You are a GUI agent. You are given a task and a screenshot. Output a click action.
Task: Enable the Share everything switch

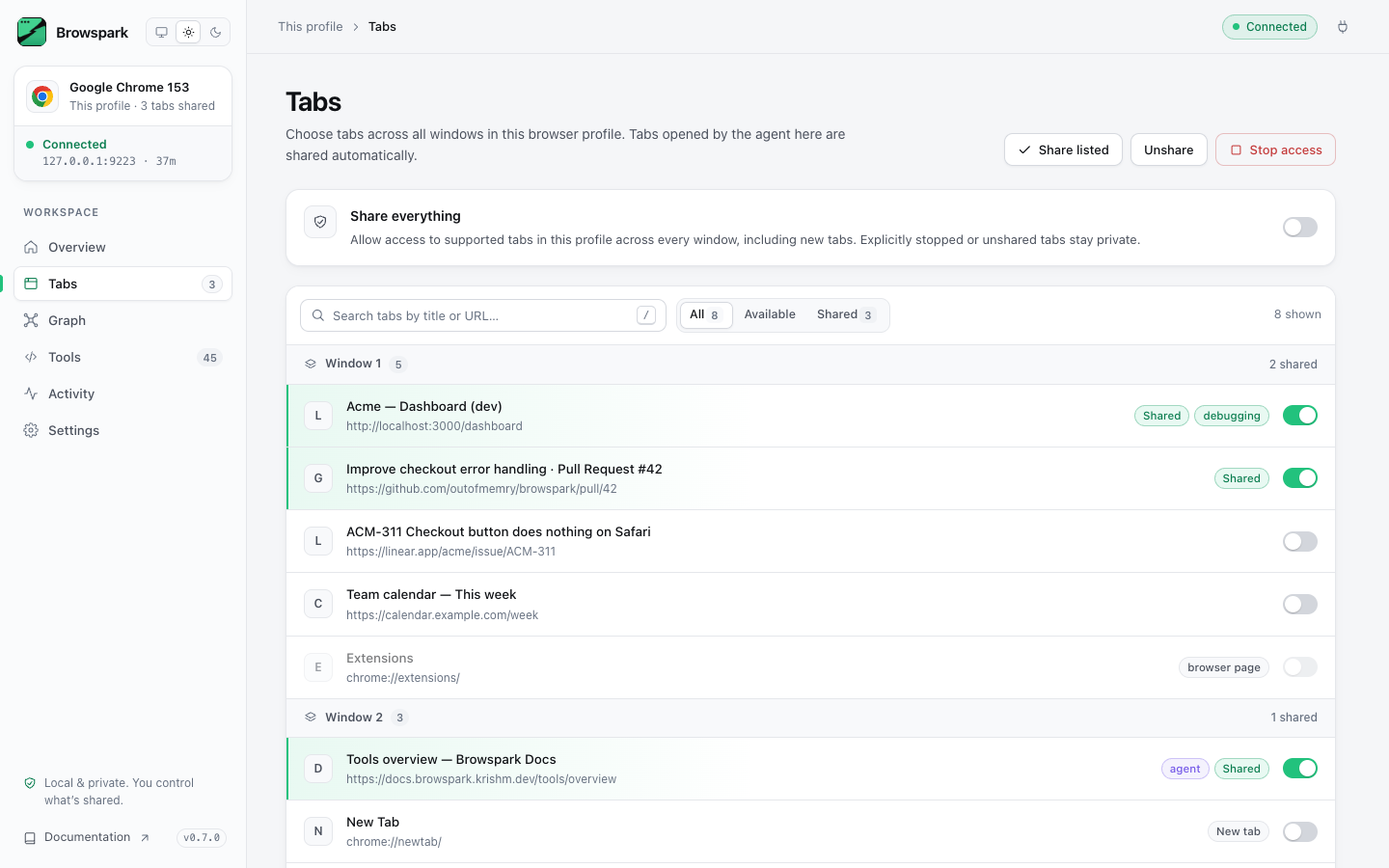[x=1300, y=228]
